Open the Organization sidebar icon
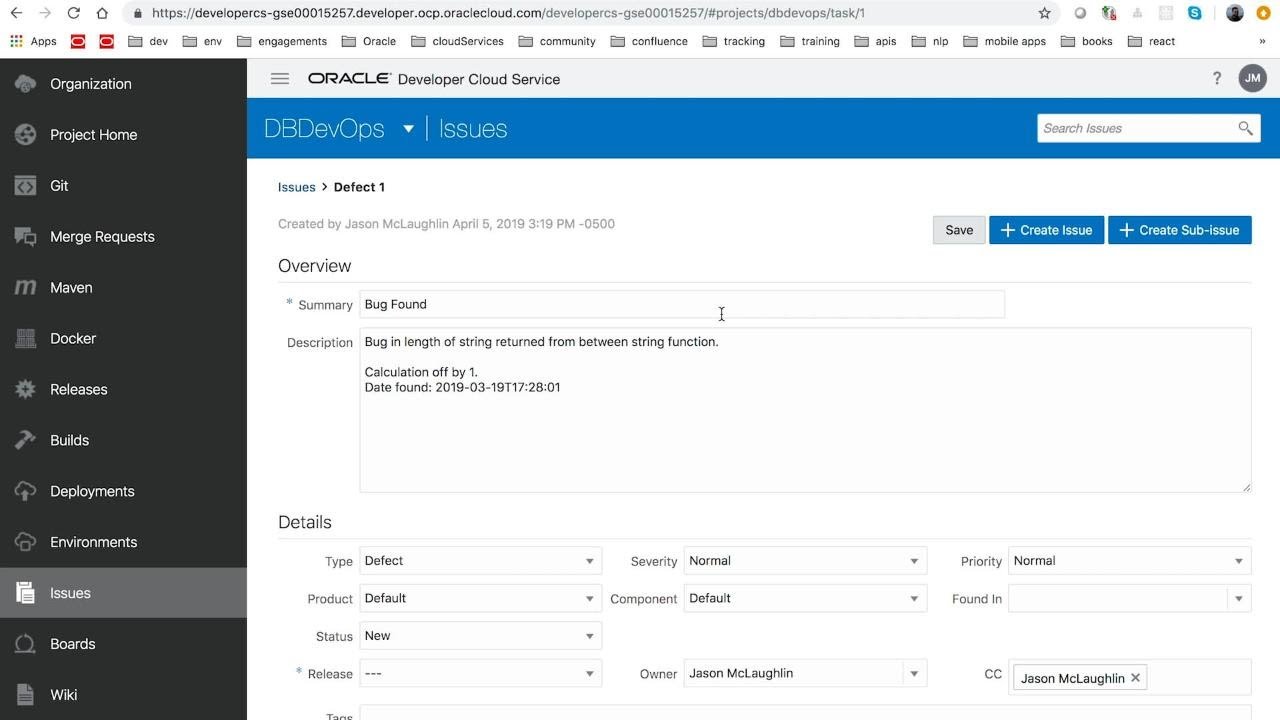 pos(26,84)
